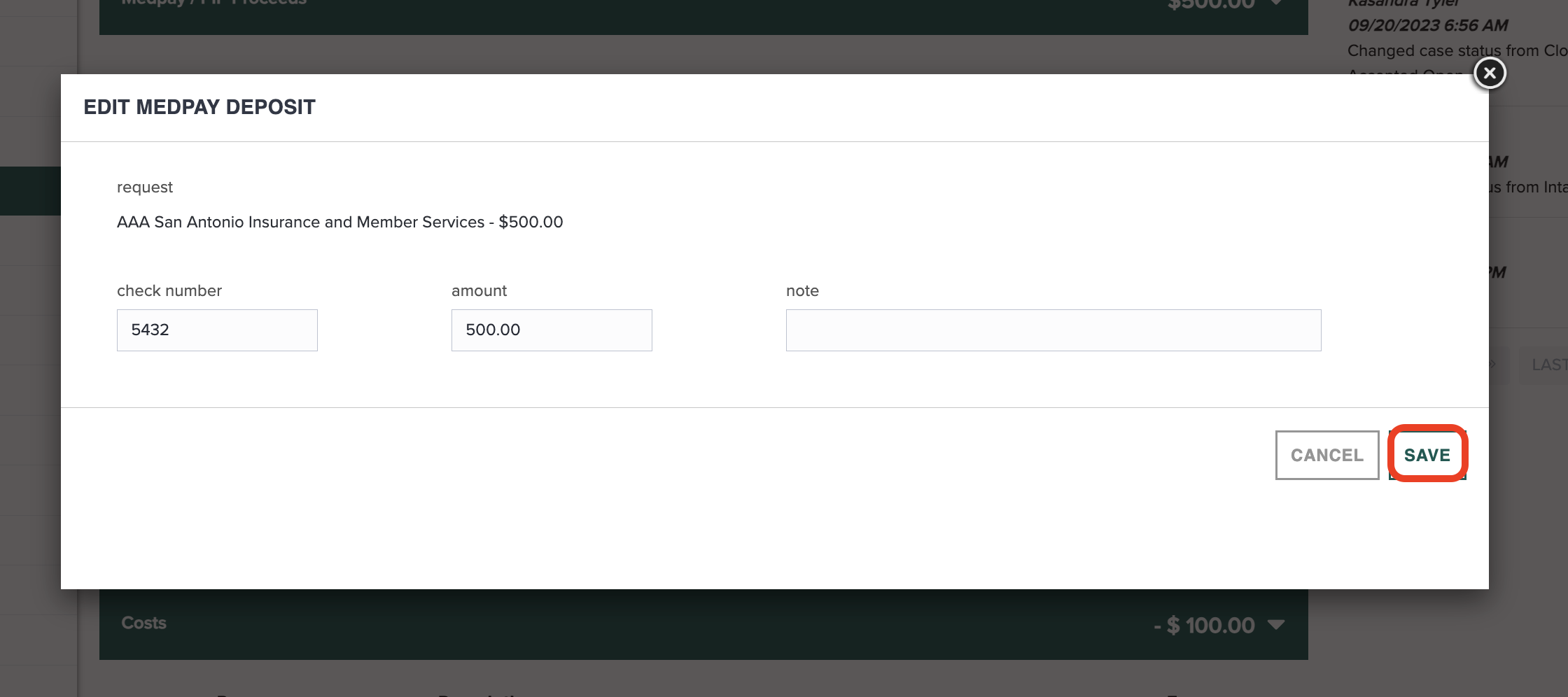Close the Edit Medpay Deposit dialog
The image size is (1568, 697).
(1490, 73)
